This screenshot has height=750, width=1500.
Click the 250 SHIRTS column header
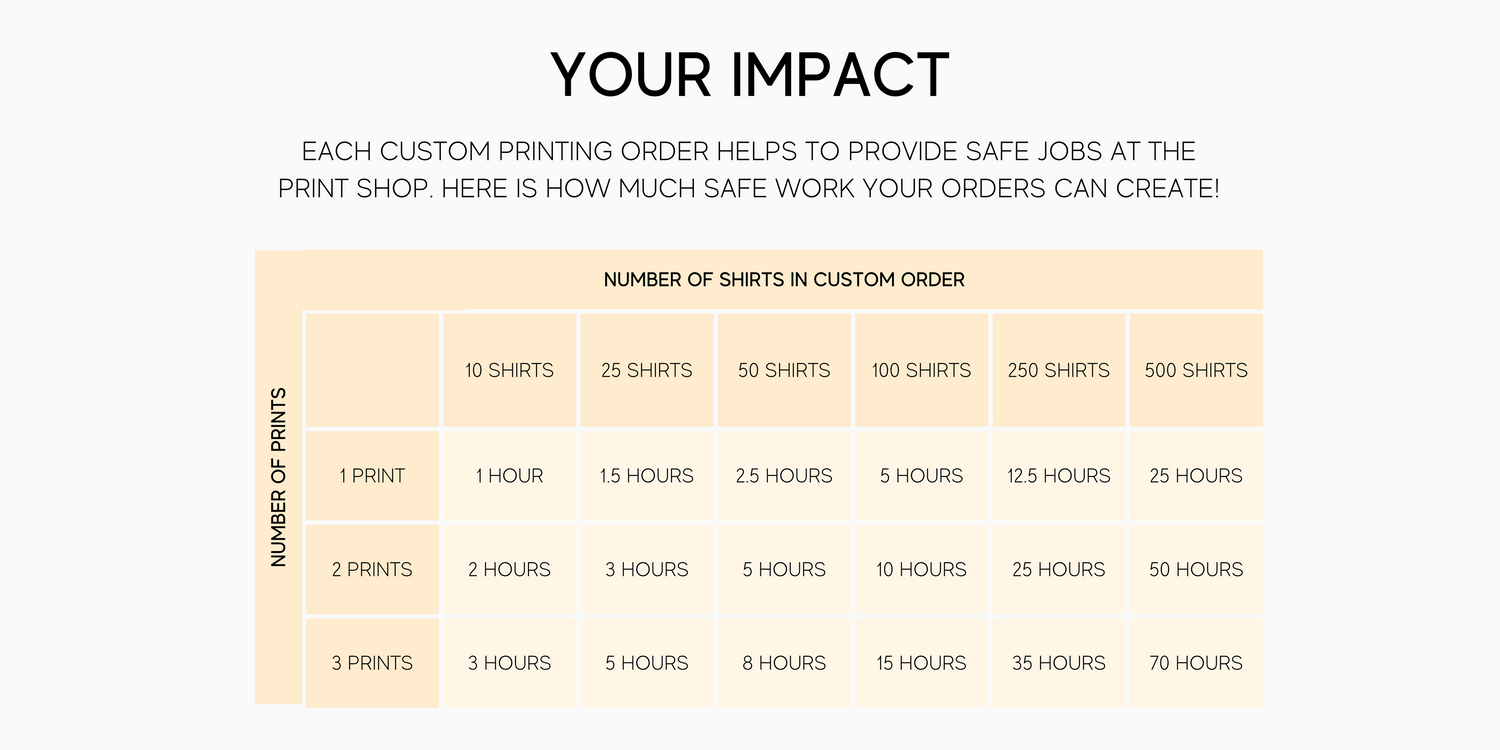[1059, 370]
